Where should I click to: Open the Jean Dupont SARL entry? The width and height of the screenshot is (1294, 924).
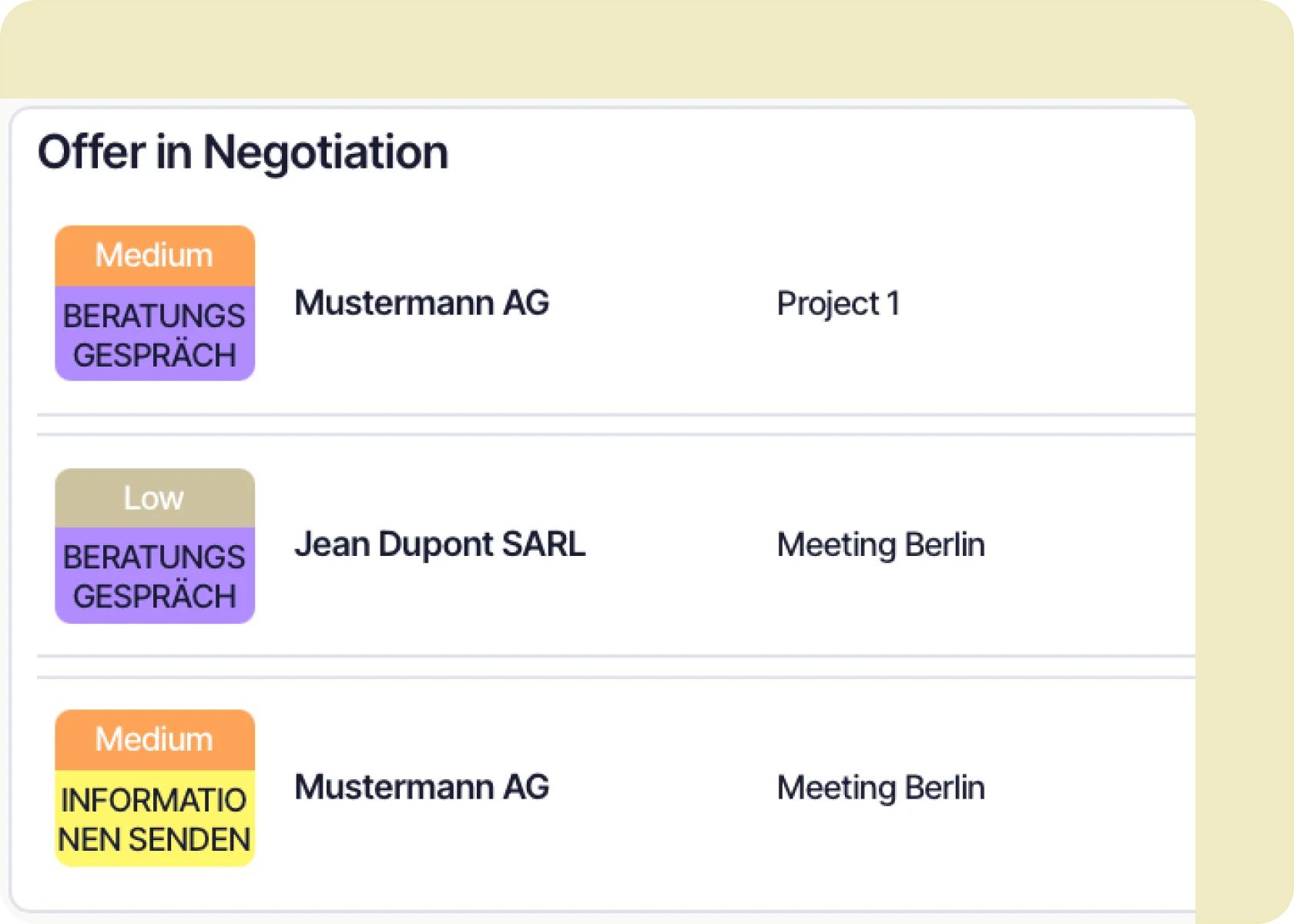pos(440,544)
